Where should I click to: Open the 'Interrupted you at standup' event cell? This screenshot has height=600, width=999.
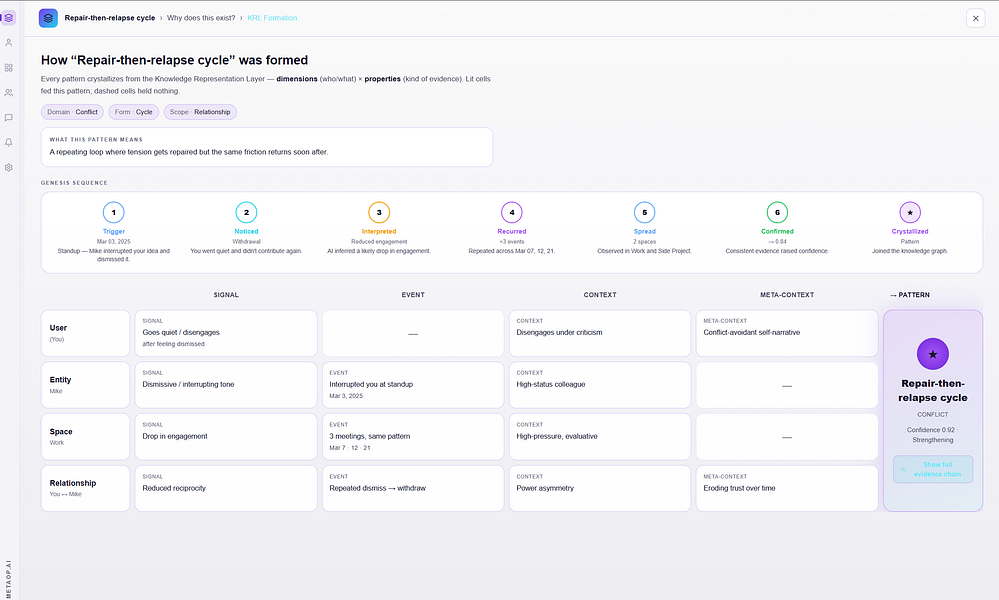pos(413,385)
